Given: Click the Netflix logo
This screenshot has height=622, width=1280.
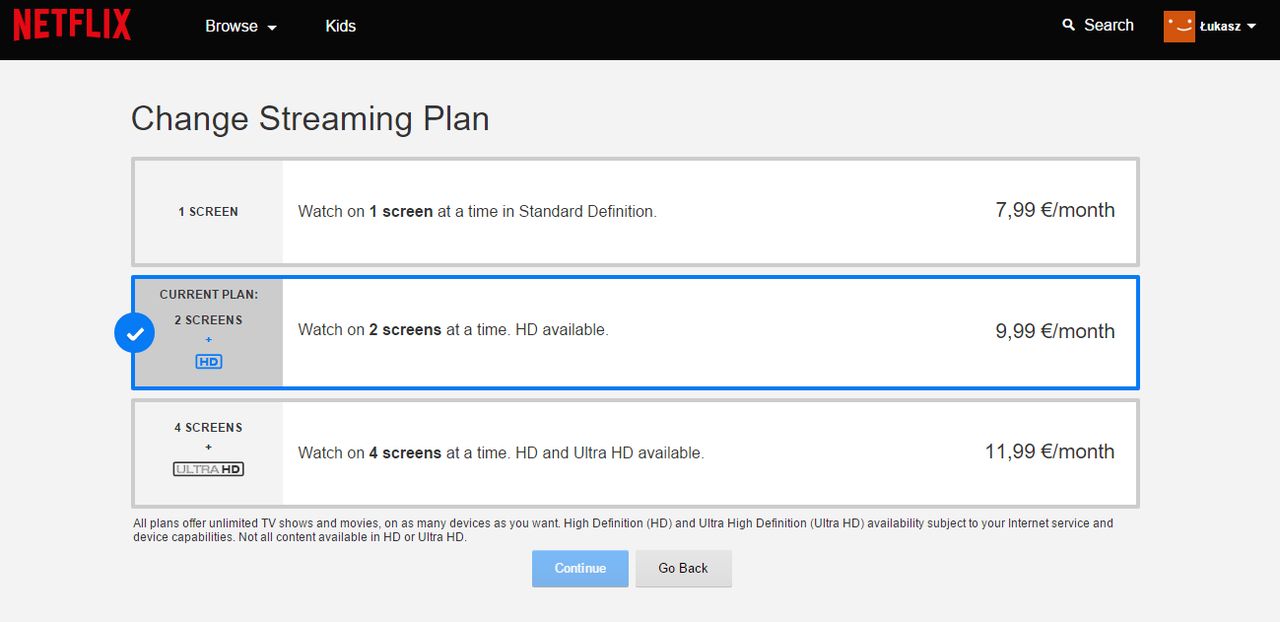Looking at the screenshot, I should click(72, 25).
